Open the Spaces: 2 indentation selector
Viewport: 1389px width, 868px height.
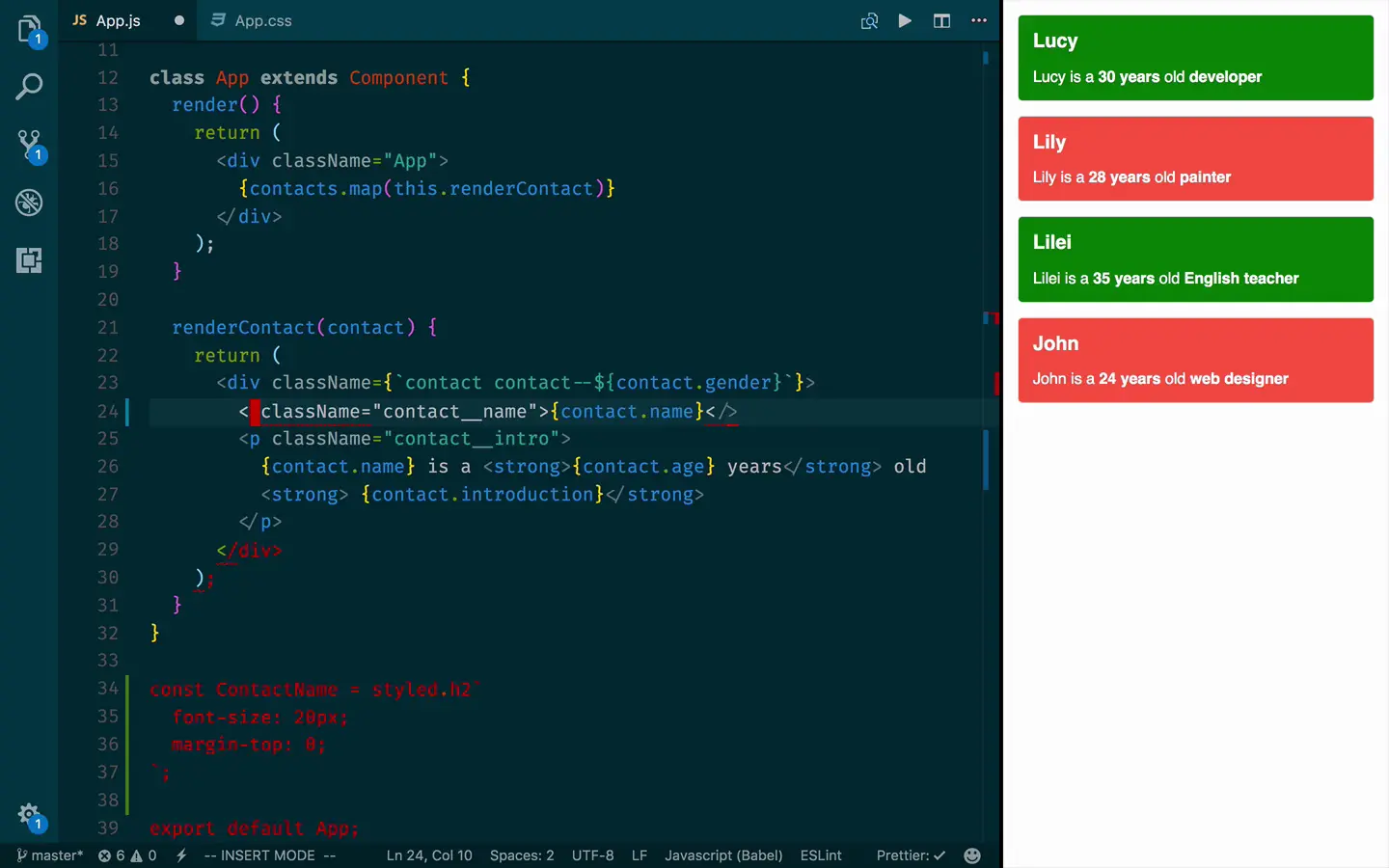(x=522, y=855)
